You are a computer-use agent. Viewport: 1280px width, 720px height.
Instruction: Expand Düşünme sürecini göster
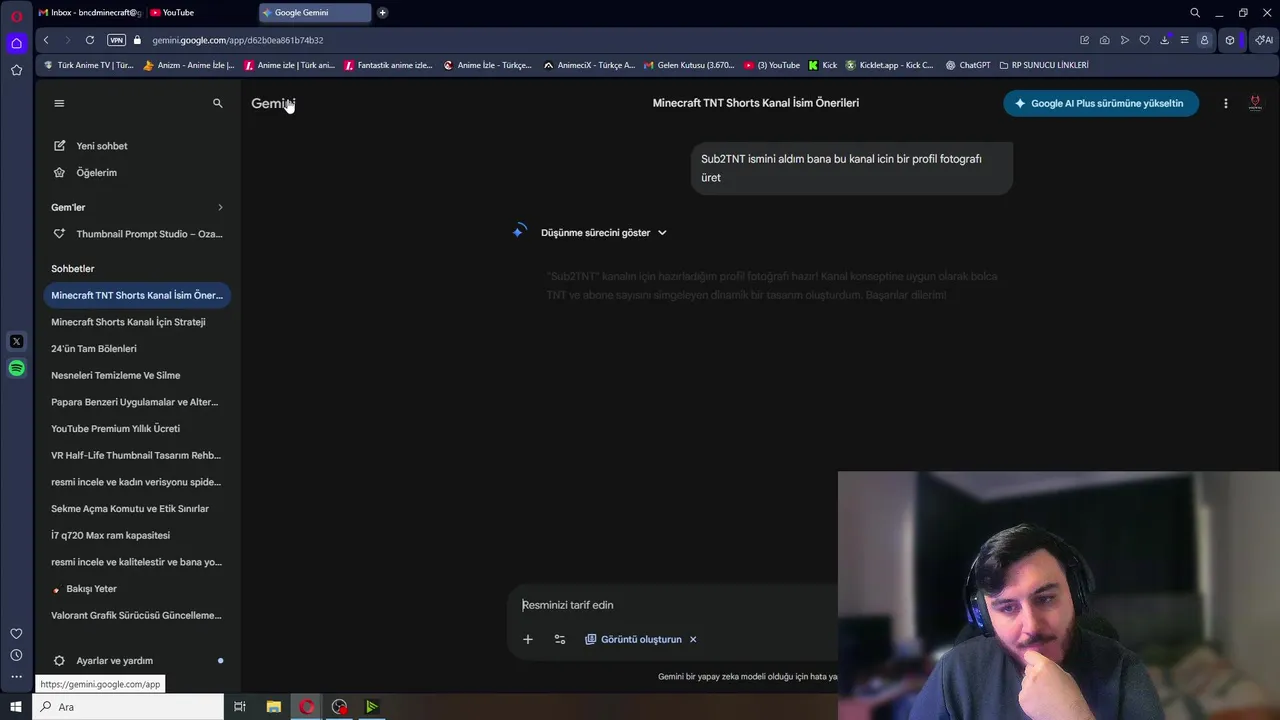[x=604, y=233]
